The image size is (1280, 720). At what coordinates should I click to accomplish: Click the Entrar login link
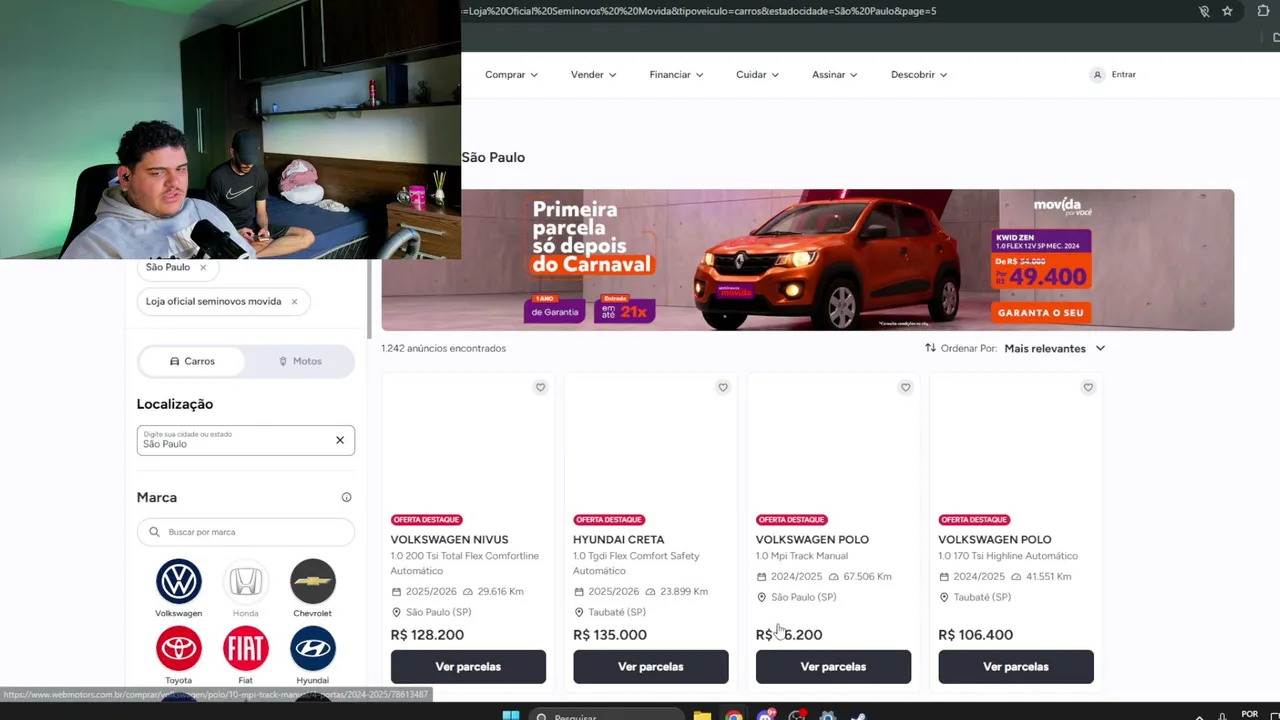pos(1123,74)
